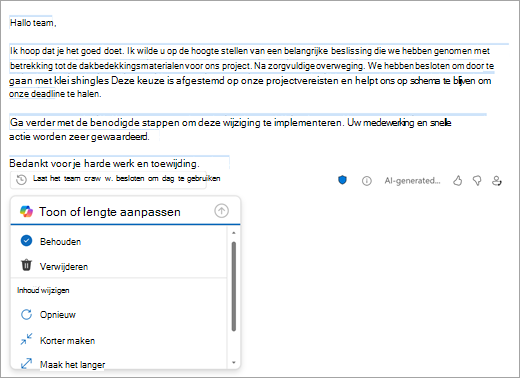Click the Maak het langer expand icon
The height and width of the screenshot is (378, 520).
click(26, 363)
